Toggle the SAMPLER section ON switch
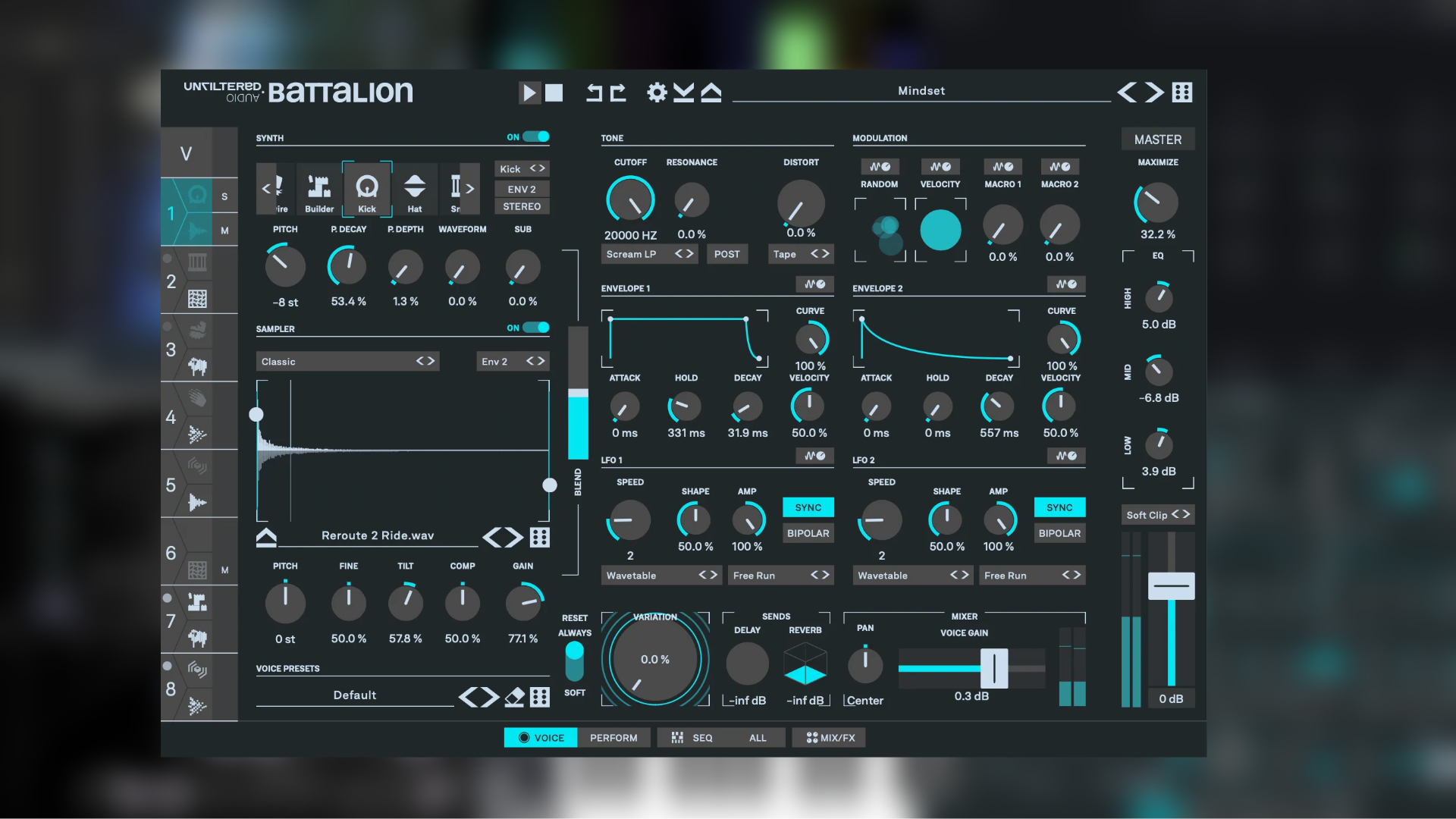 point(535,328)
